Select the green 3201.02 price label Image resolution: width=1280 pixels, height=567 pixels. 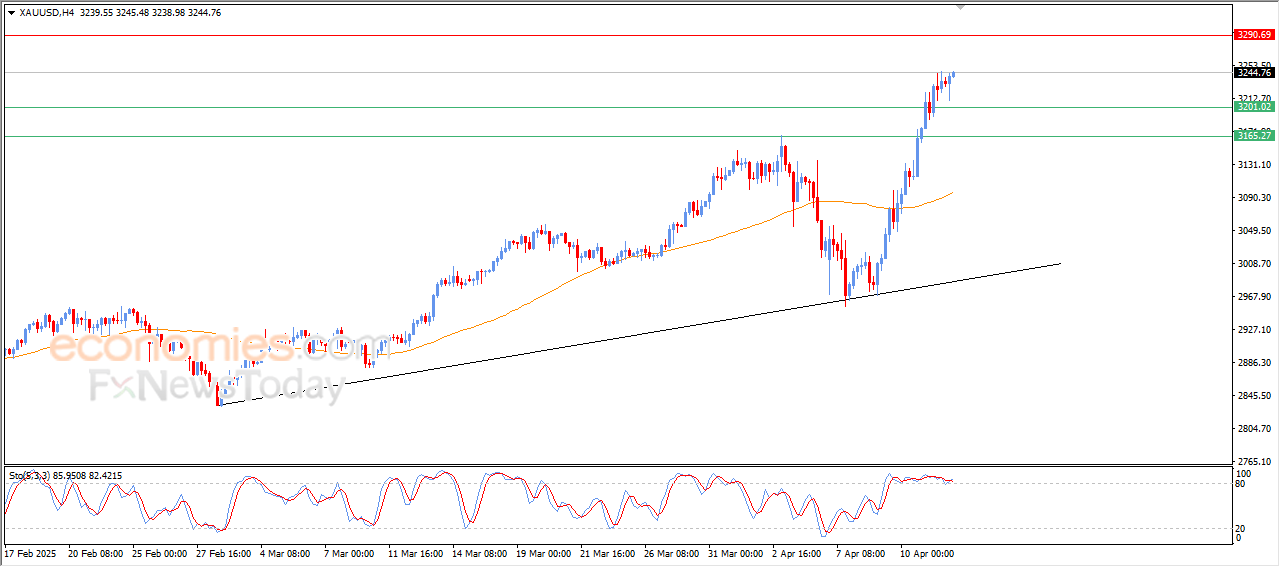pyautogui.click(x=1254, y=107)
